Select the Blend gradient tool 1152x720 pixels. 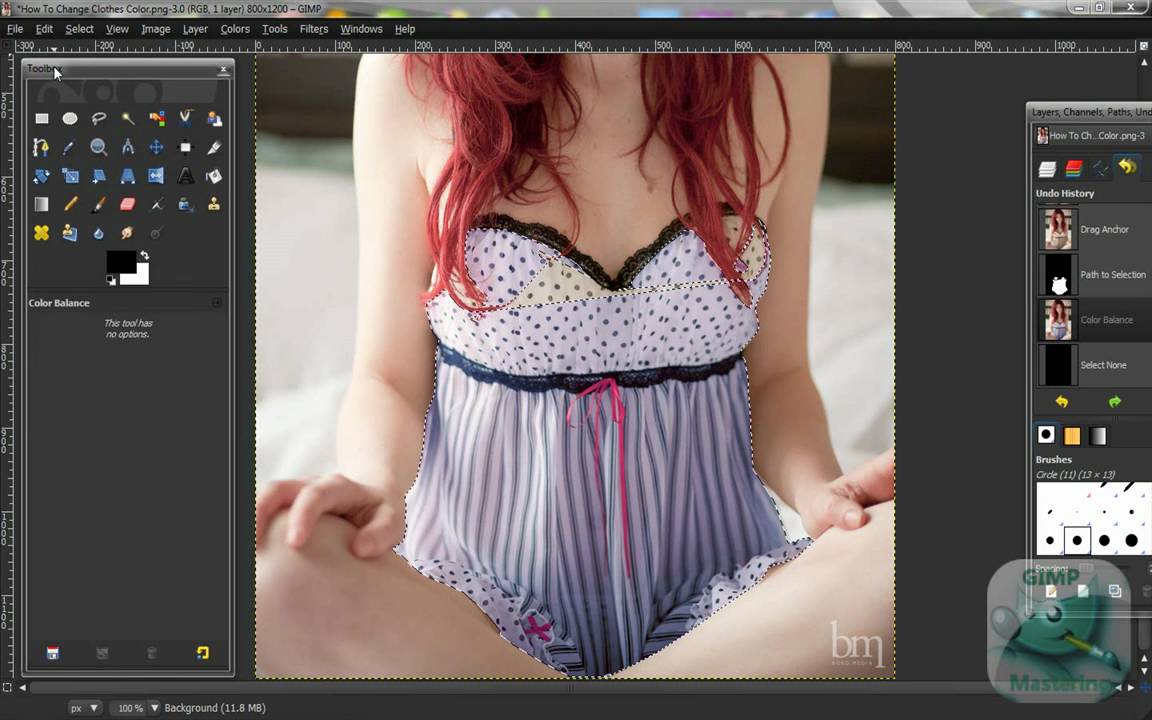point(41,204)
